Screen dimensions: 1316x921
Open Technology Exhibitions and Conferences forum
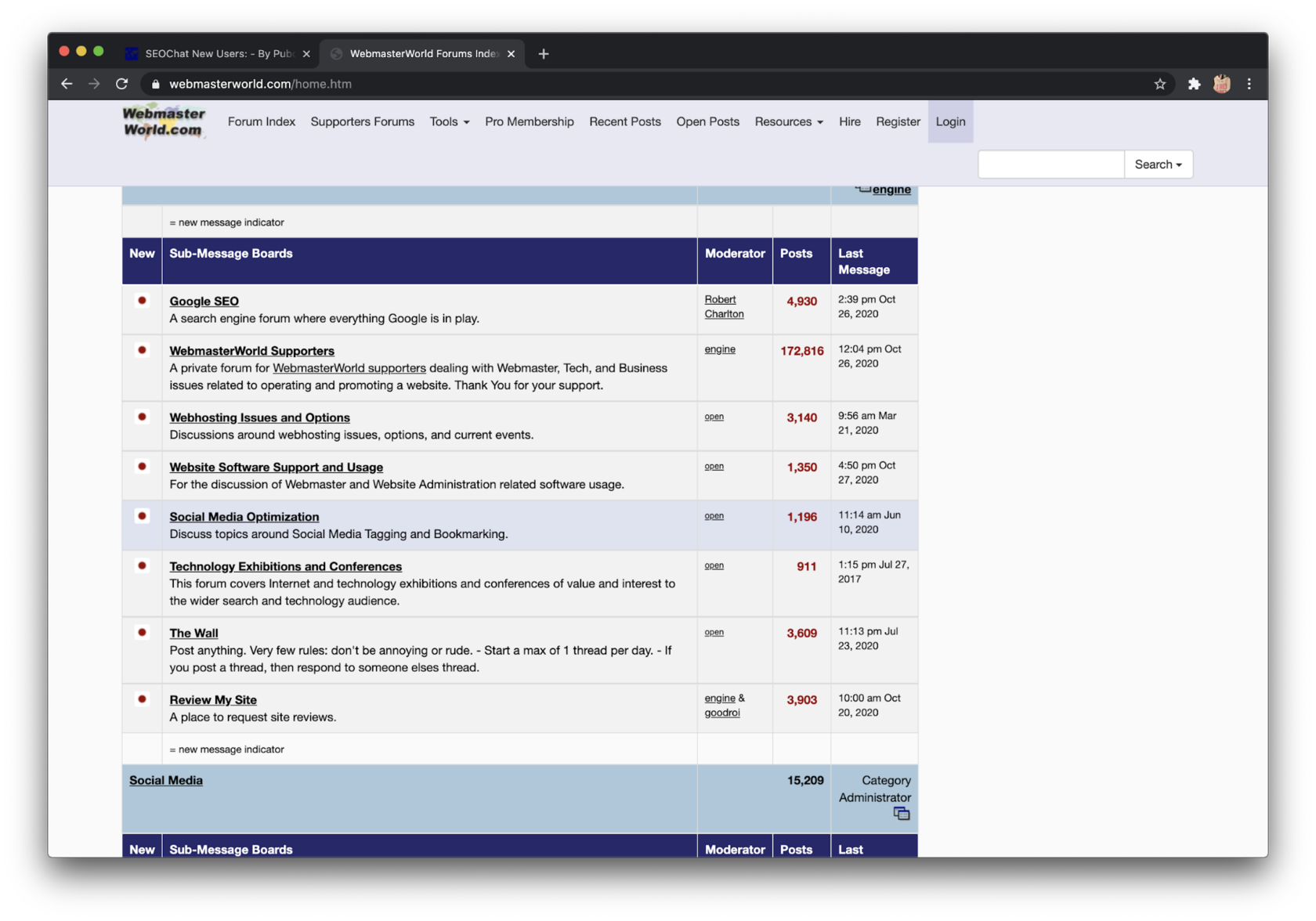pos(286,566)
